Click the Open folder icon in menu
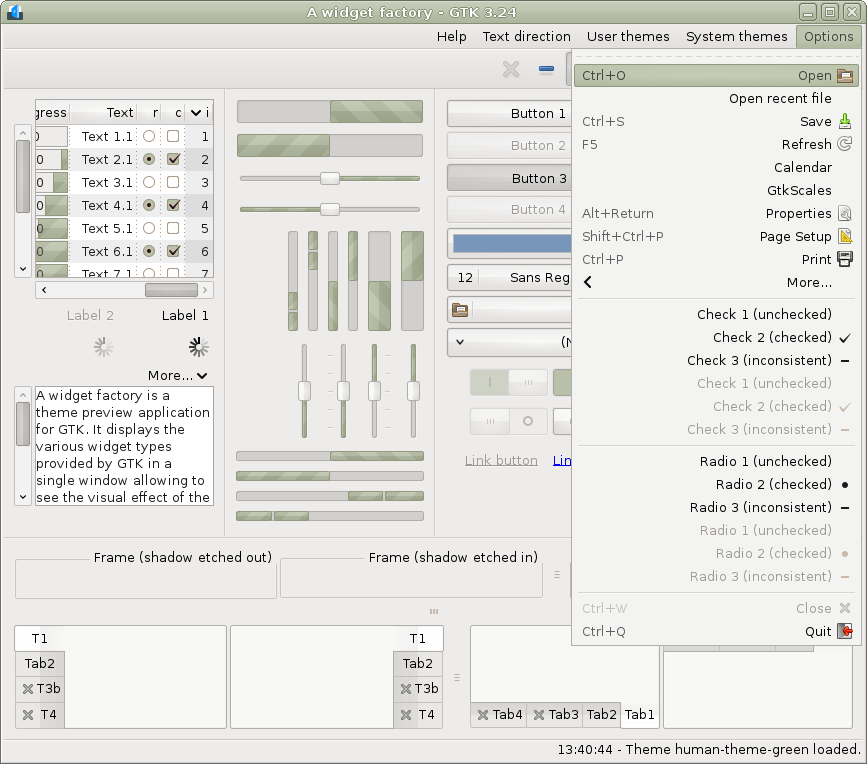The image size is (867, 764). (x=845, y=76)
